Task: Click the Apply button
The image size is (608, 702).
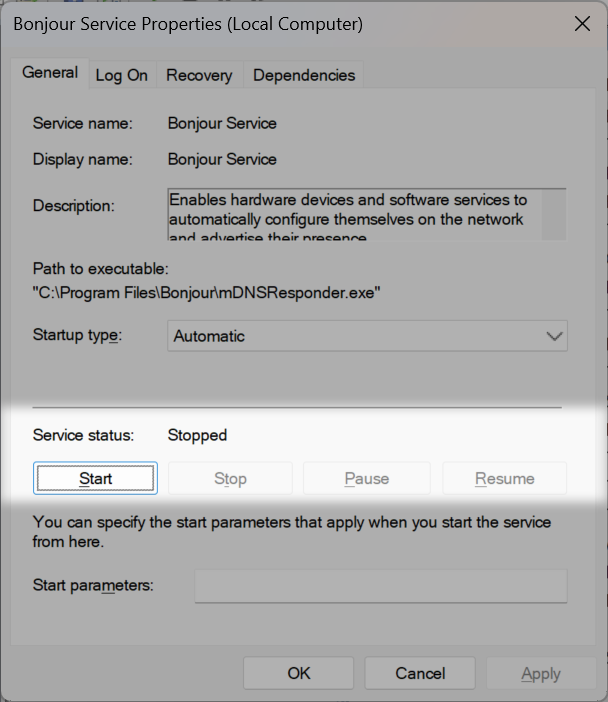Action: click(540, 673)
